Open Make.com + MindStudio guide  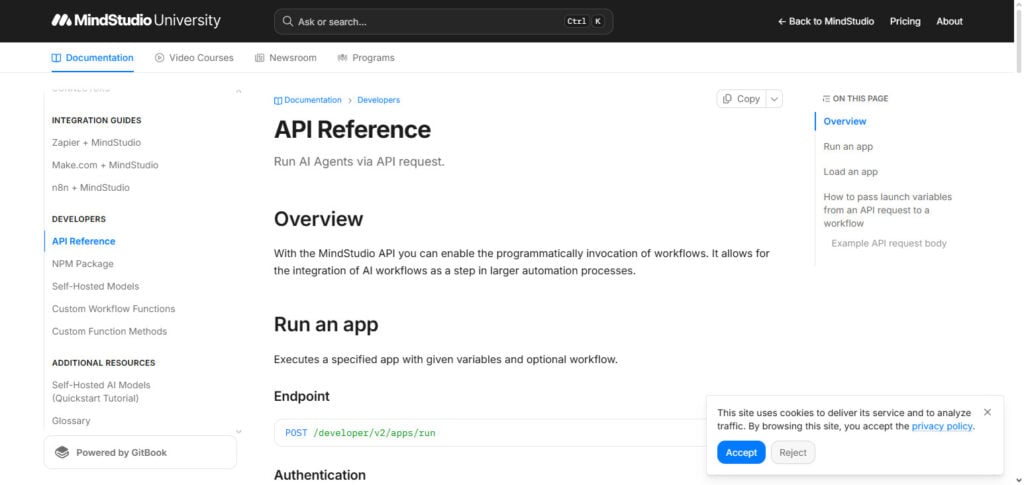(x=105, y=165)
